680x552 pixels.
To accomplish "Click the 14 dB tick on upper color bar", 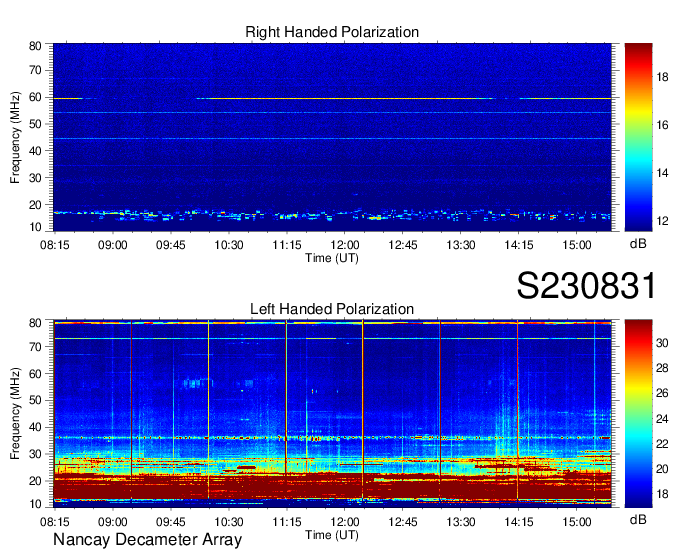I will tap(662, 173).
